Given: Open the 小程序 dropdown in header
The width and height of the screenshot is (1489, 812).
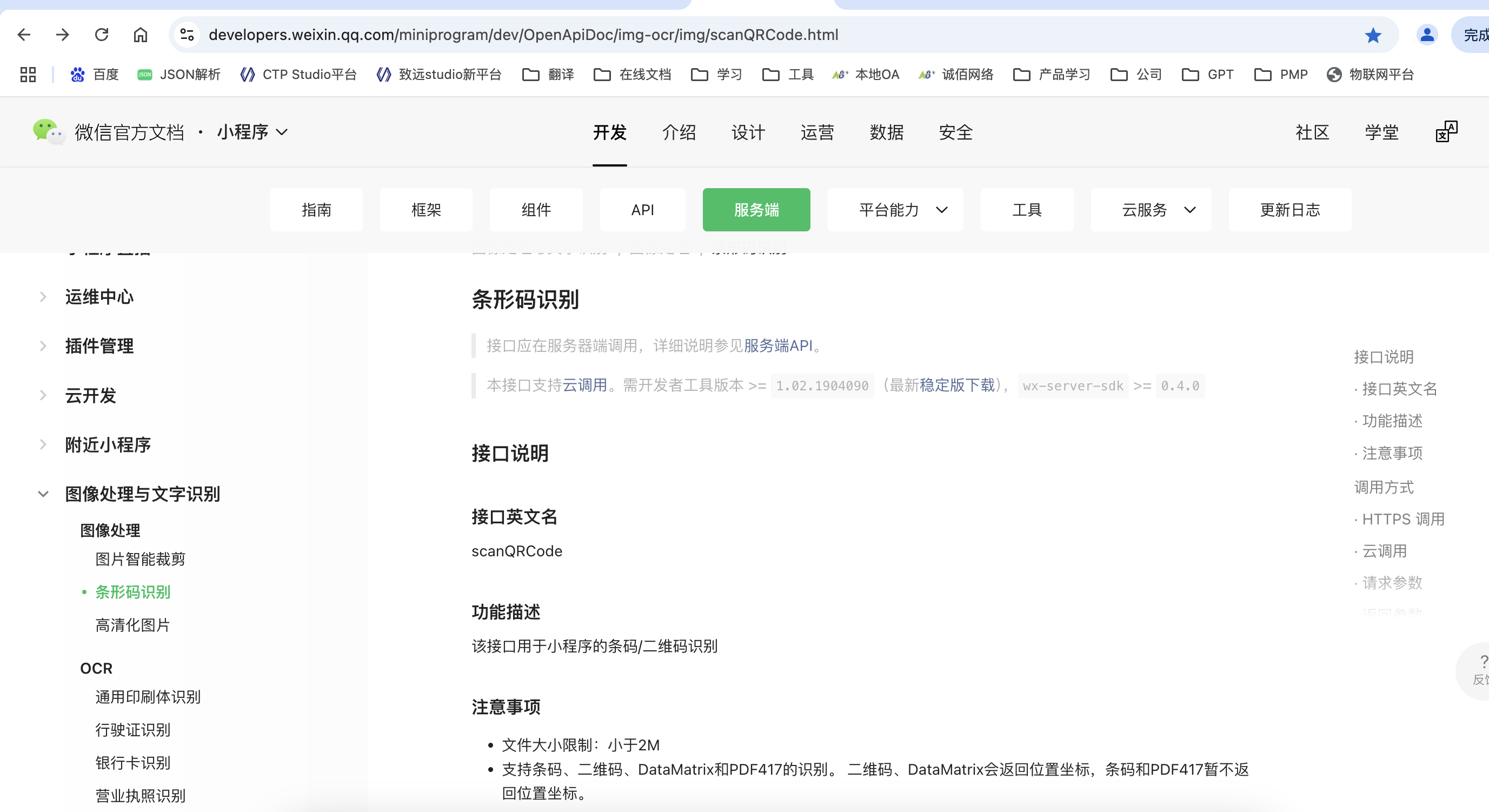Looking at the screenshot, I should point(252,132).
